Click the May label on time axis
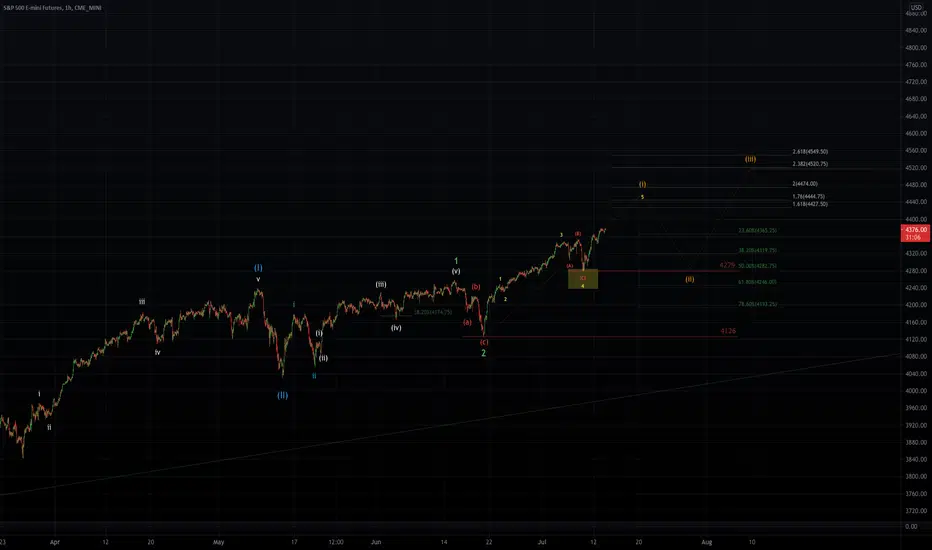This screenshot has width=932, height=550. [x=219, y=542]
